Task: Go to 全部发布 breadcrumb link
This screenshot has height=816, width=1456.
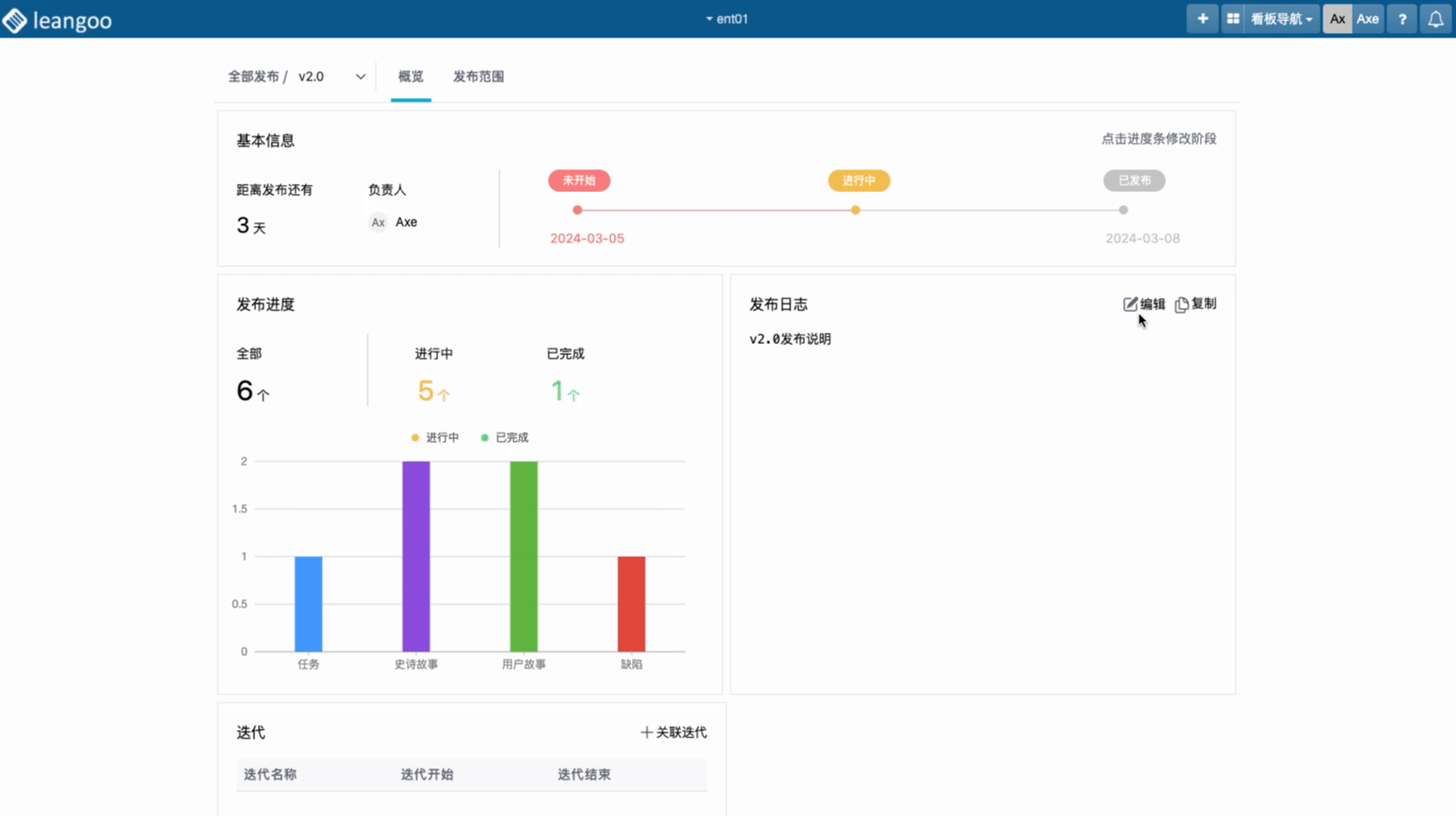Action: point(253,77)
